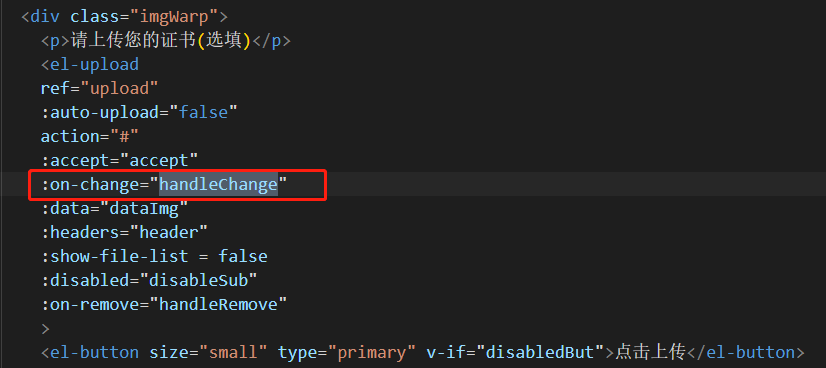Click the ref="upload" attribute line
Viewport: 826px width, 368px height.
point(100,88)
